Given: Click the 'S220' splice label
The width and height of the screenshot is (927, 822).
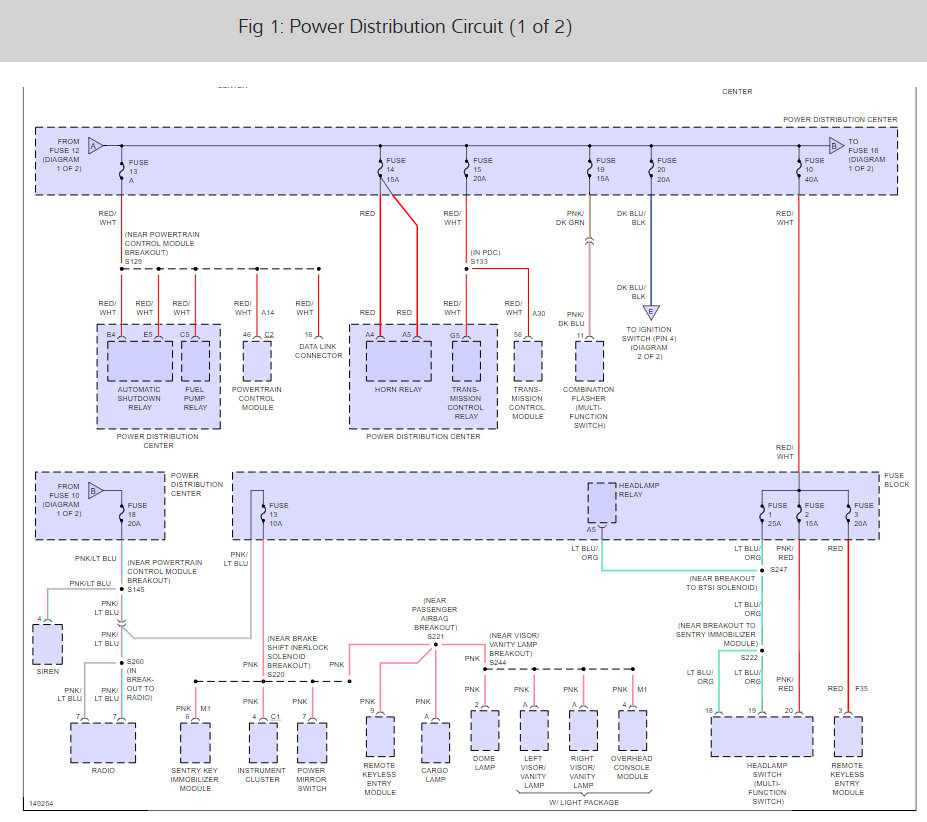Looking at the screenshot, I should coord(275,675).
